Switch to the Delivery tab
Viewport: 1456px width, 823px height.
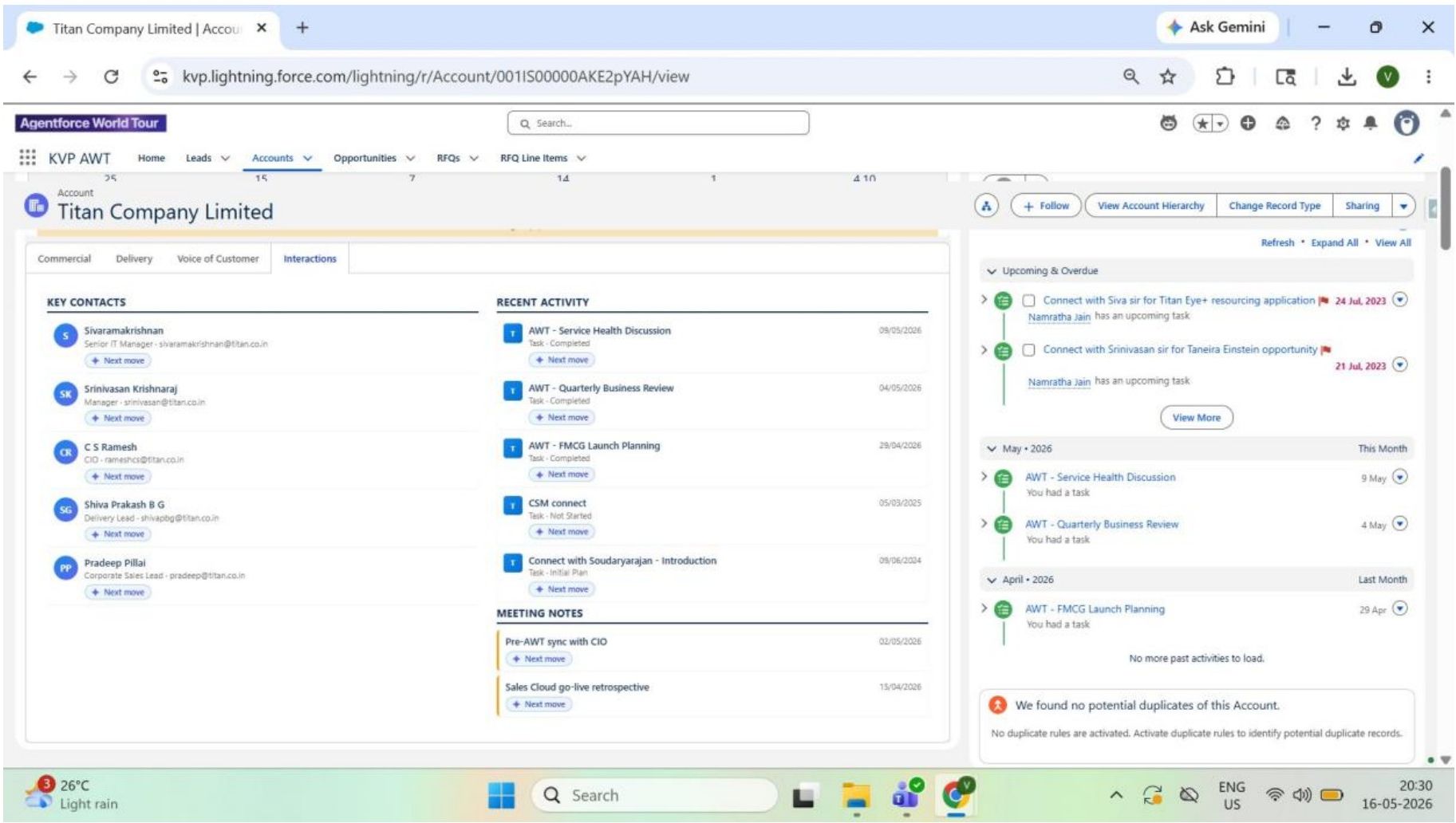coord(134,259)
